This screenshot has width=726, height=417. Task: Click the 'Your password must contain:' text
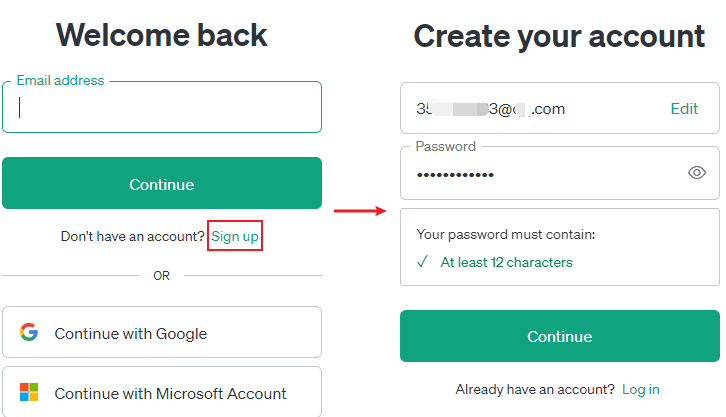505,235
